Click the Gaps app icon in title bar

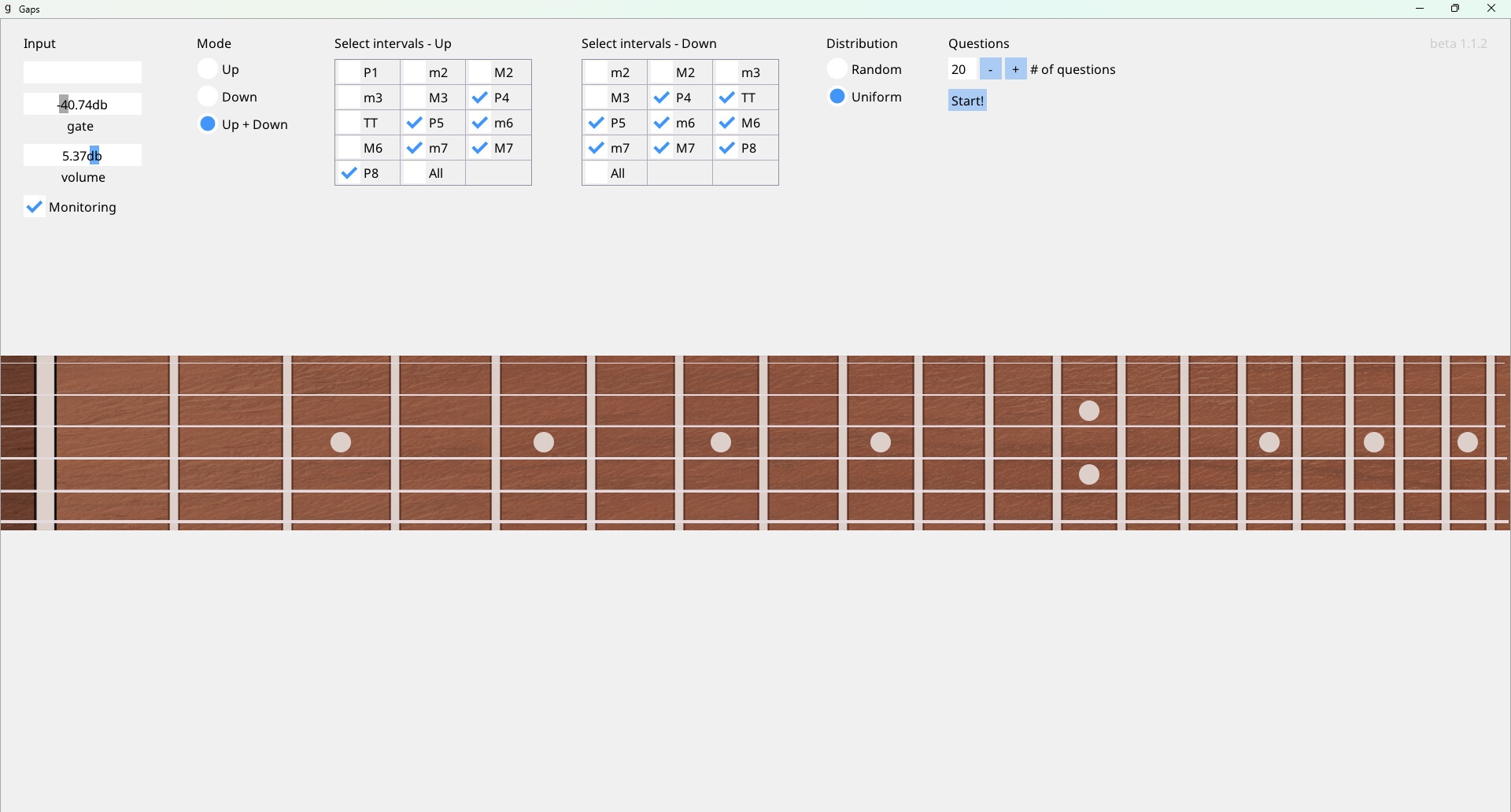pos(8,9)
